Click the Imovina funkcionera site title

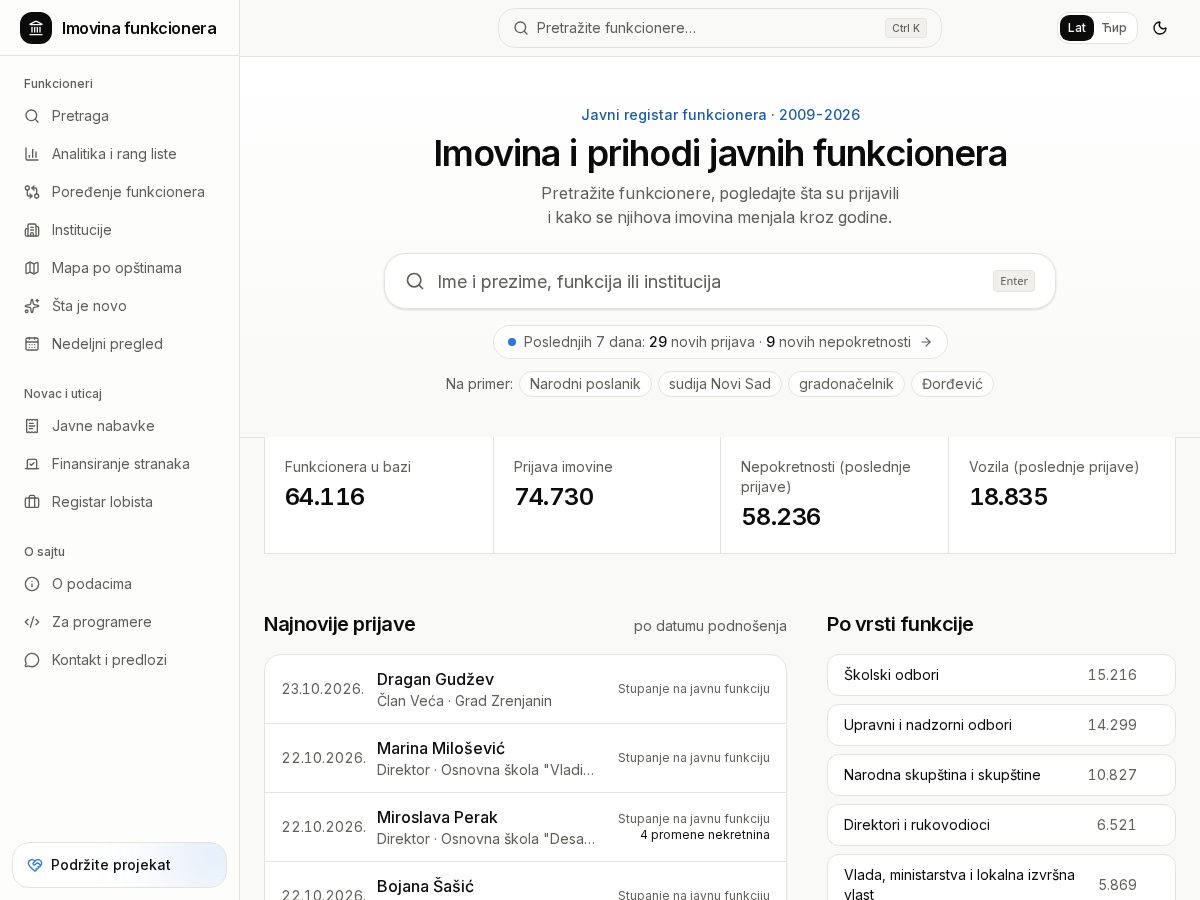139,28
